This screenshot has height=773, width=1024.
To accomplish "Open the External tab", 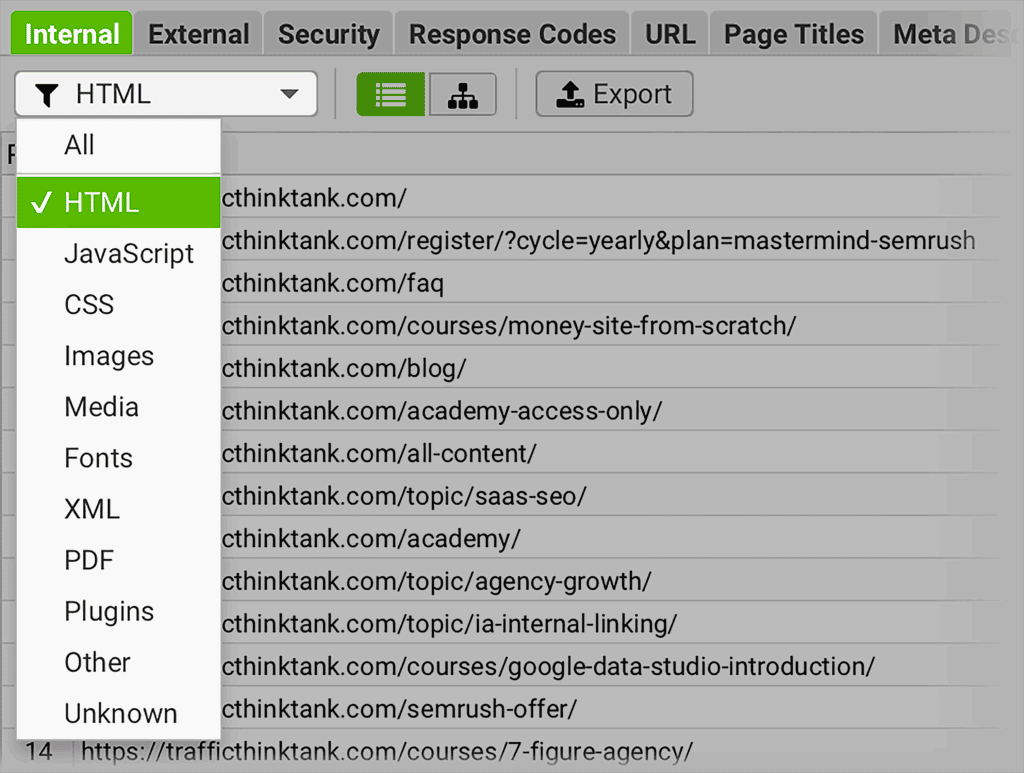I will (198, 34).
